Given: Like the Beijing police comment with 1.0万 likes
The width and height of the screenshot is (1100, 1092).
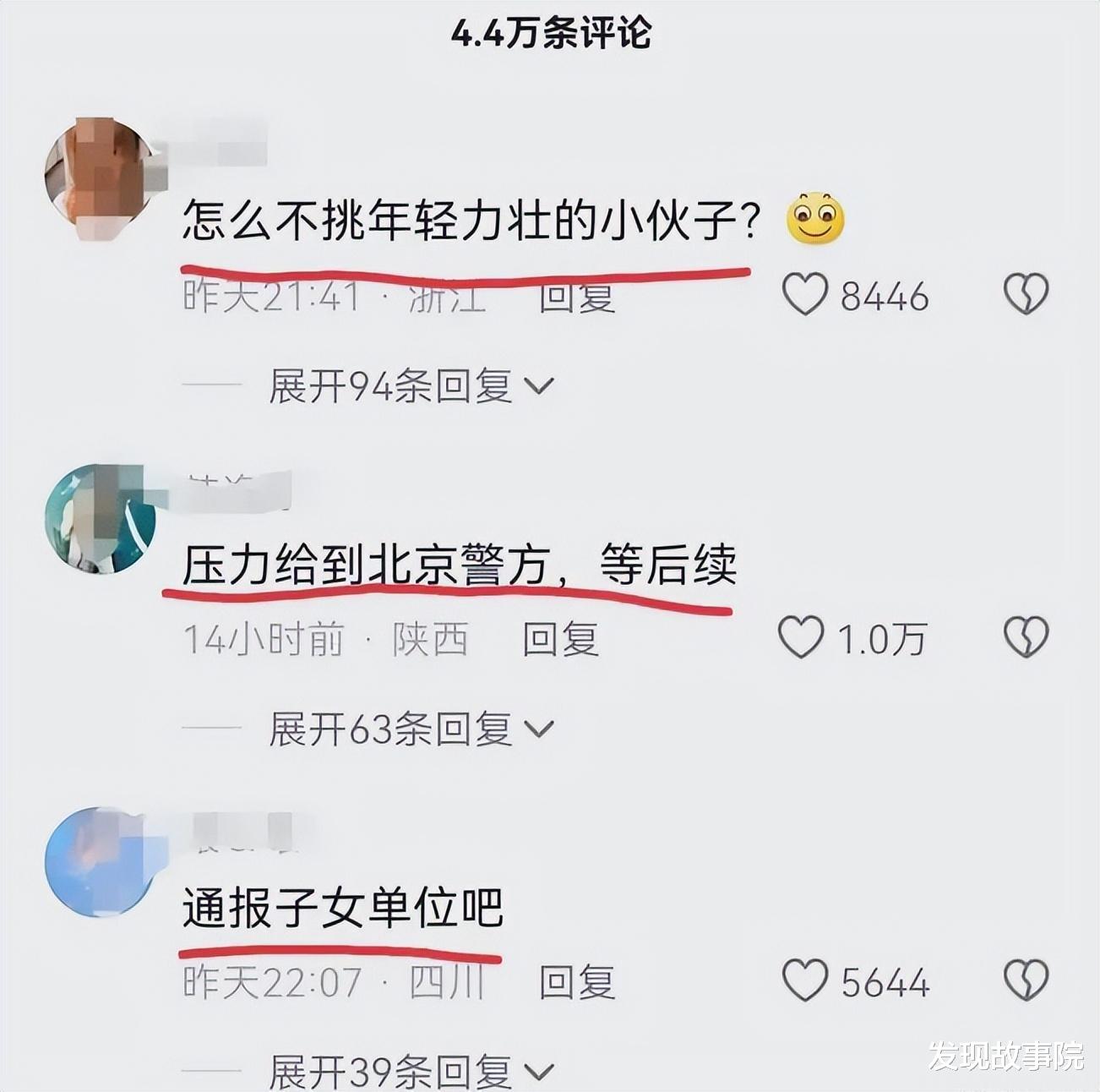Looking at the screenshot, I should pyautogui.click(x=800, y=638).
